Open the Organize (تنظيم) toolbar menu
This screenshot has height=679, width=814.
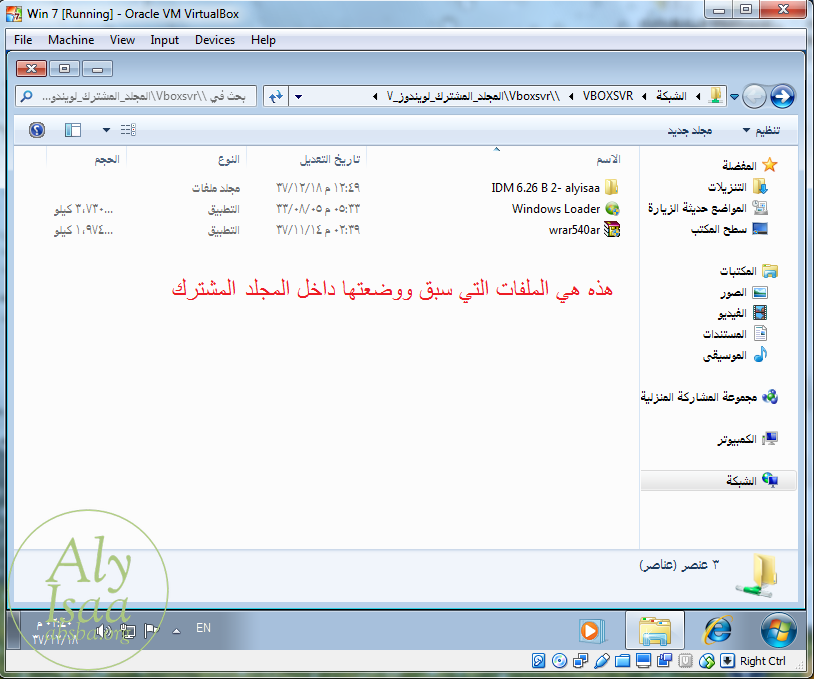point(761,130)
